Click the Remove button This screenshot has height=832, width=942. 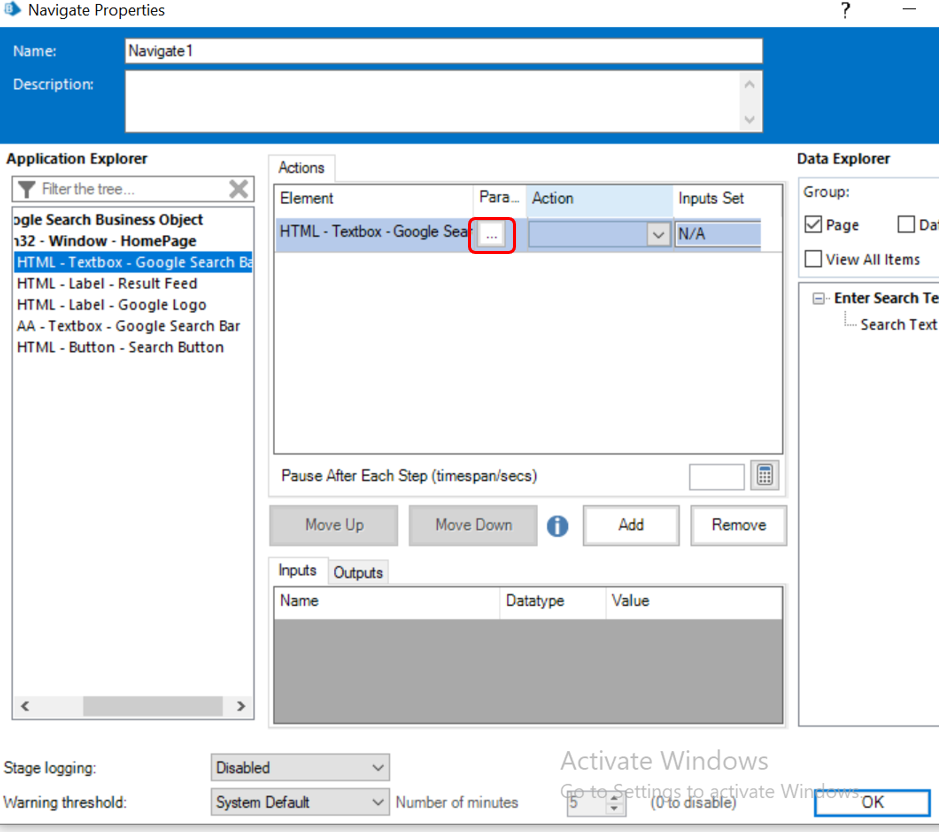click(x=738, y=525)
